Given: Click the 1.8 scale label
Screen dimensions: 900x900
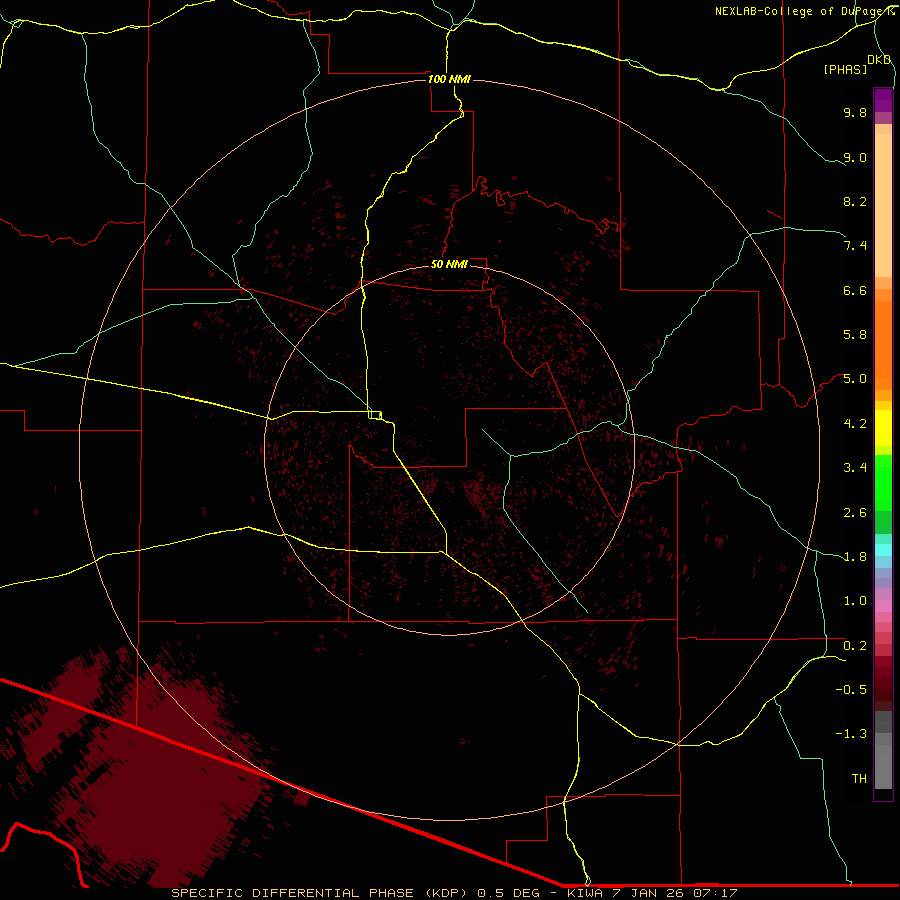Looking at the screenshot, I should click(x=855, y=557).
